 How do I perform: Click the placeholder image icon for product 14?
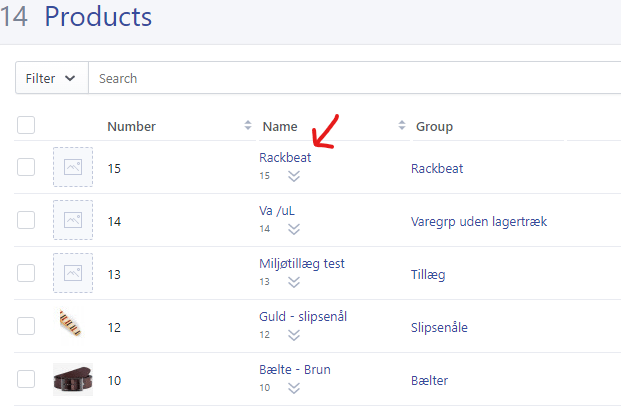click(x=73, y=220)
